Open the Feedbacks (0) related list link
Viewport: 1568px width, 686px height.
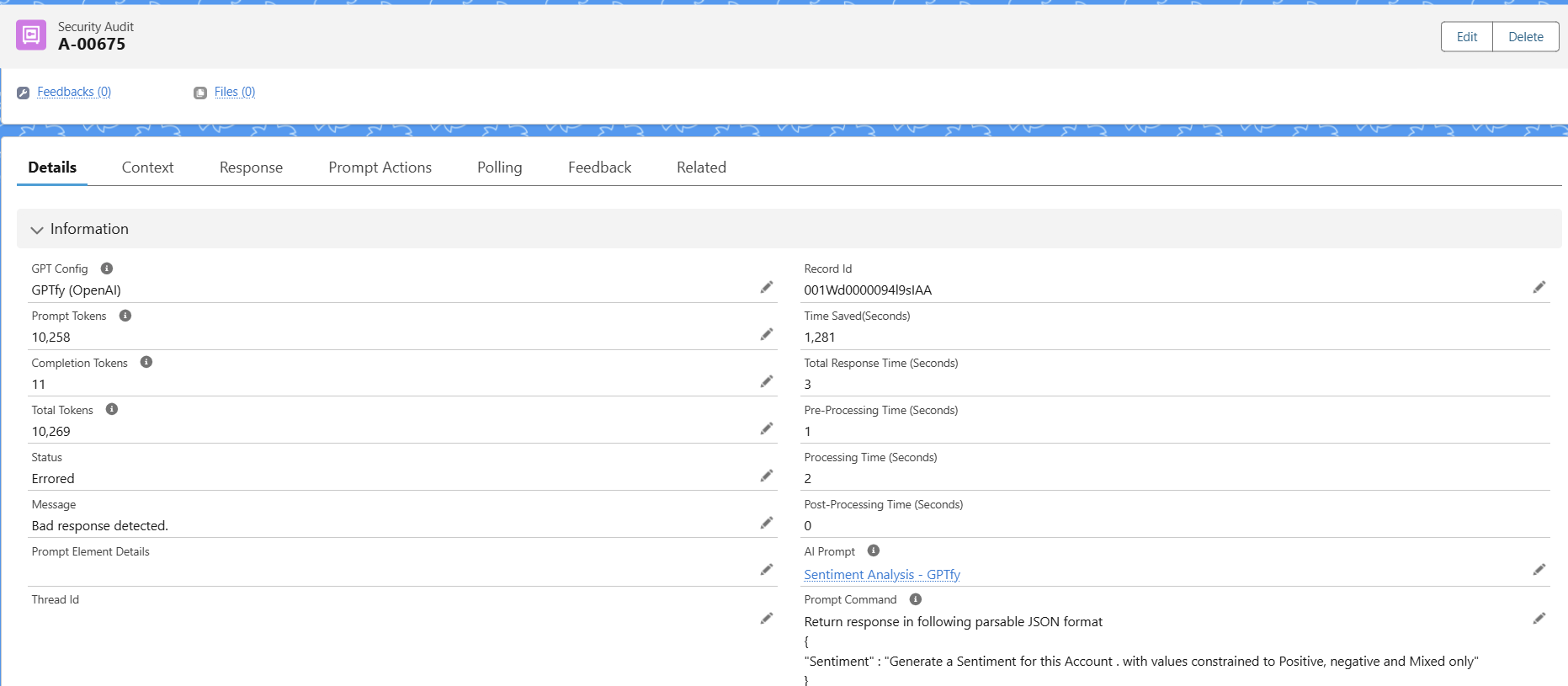(x=74, y=92)
